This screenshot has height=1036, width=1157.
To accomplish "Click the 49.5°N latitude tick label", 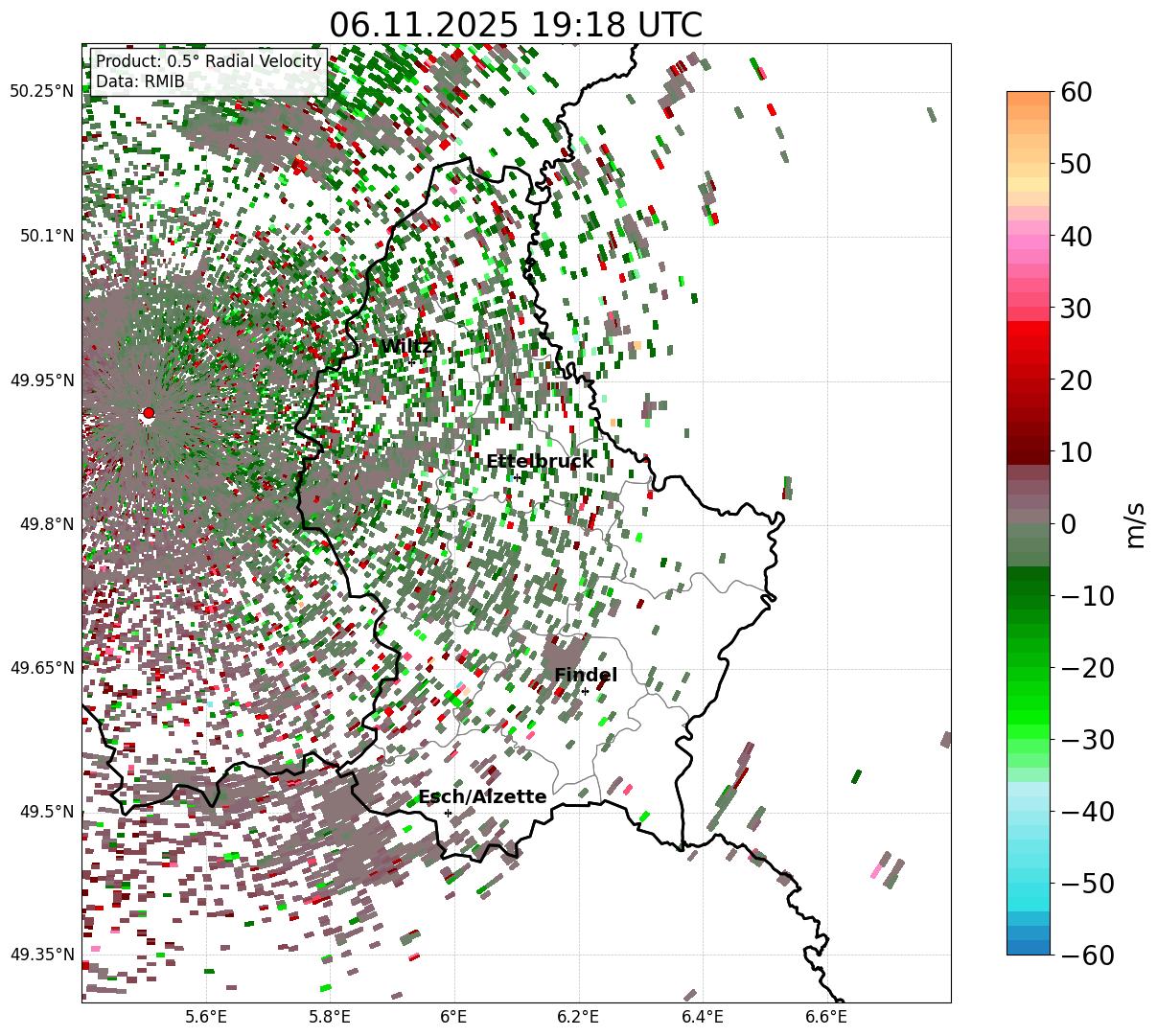I will [x=46, y=812].
